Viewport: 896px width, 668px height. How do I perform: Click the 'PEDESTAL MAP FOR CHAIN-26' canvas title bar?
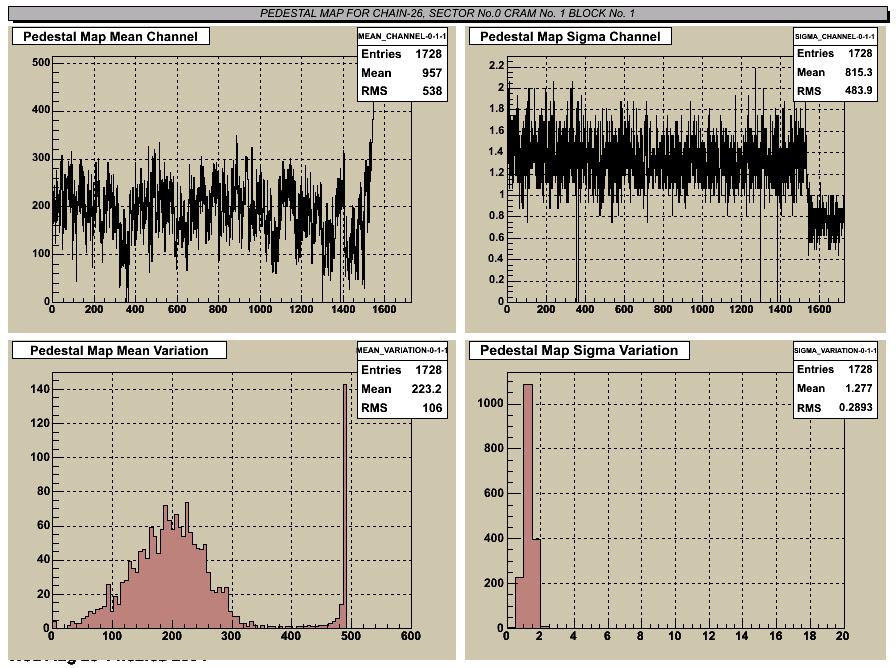click(x=447, y=13)
